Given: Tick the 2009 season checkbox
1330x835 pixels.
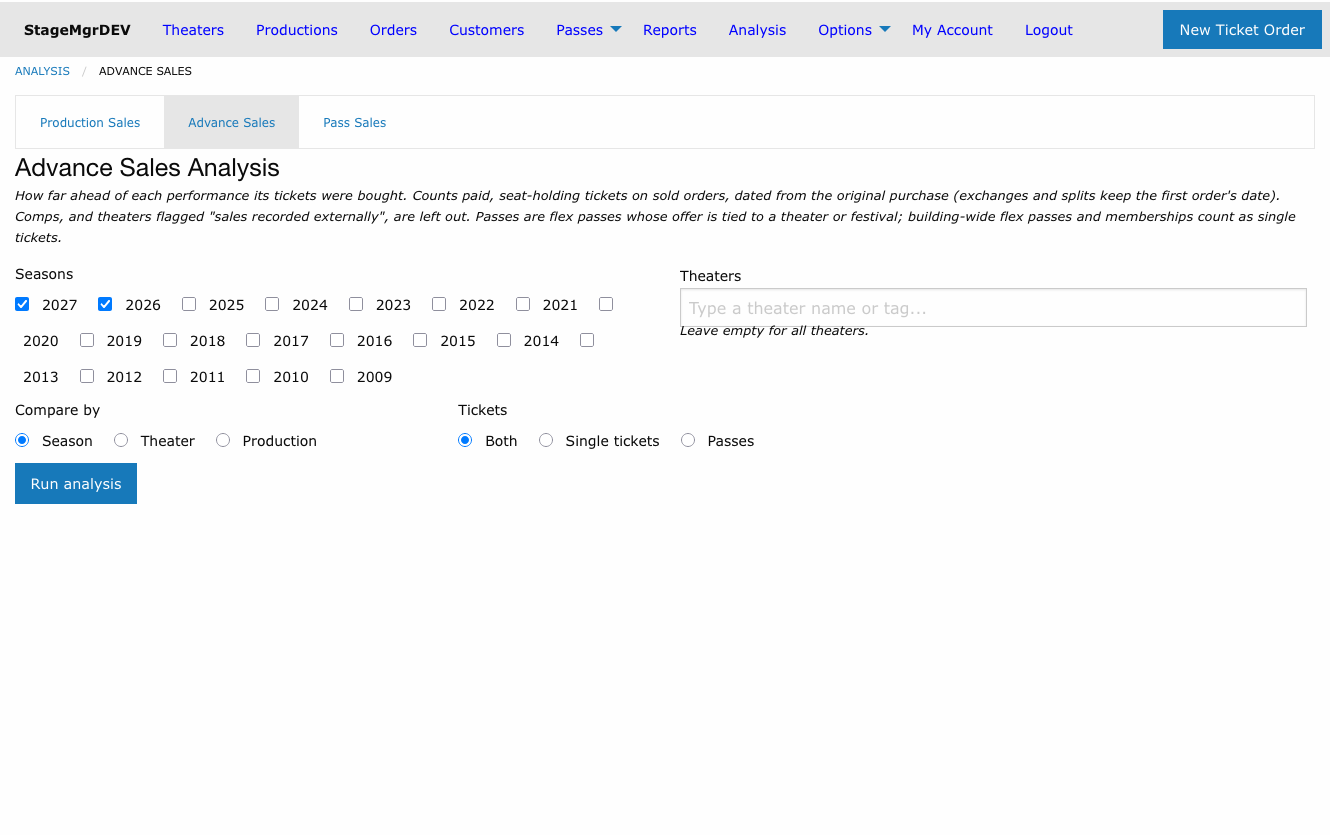Looking at the screenshot, I should click(337, 376).
